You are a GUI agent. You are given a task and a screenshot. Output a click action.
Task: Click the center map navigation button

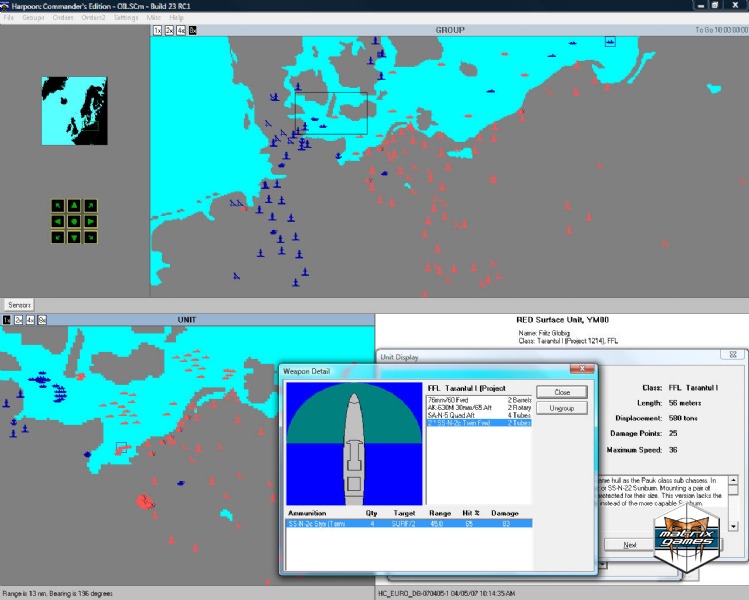pyautogui.click(x=75, y=221)
